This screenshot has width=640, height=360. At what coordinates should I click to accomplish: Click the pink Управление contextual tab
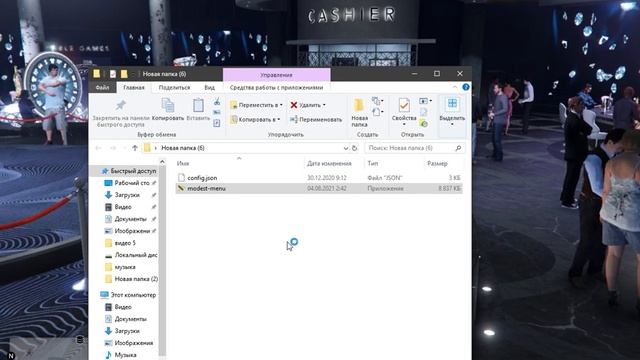[276, 75]
